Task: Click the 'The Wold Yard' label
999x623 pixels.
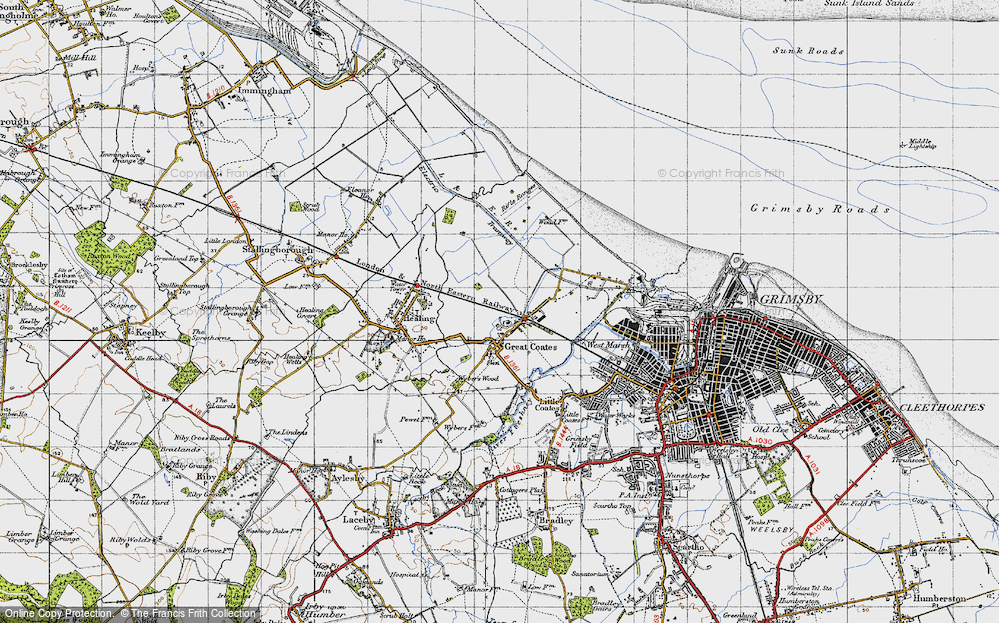Action: [148, 499]
